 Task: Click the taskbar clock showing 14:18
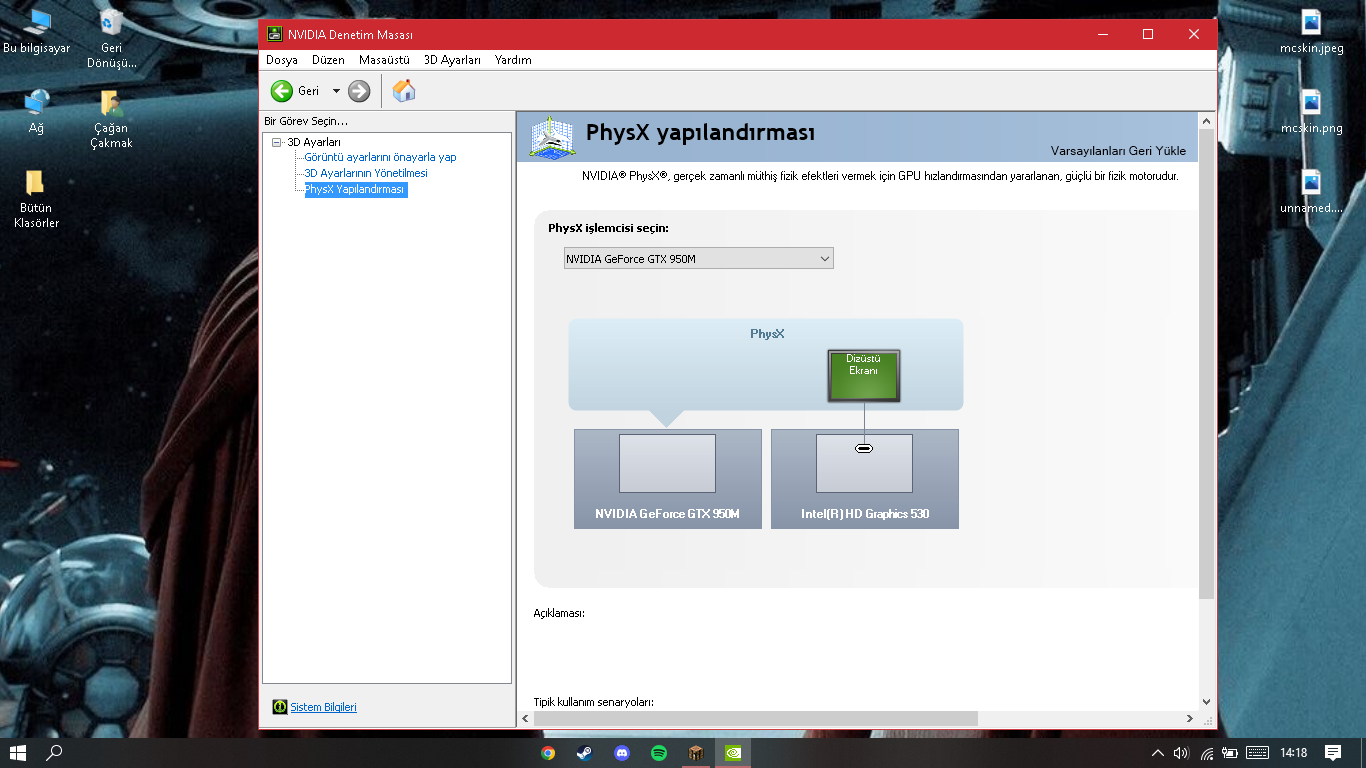click(1294, 752)
